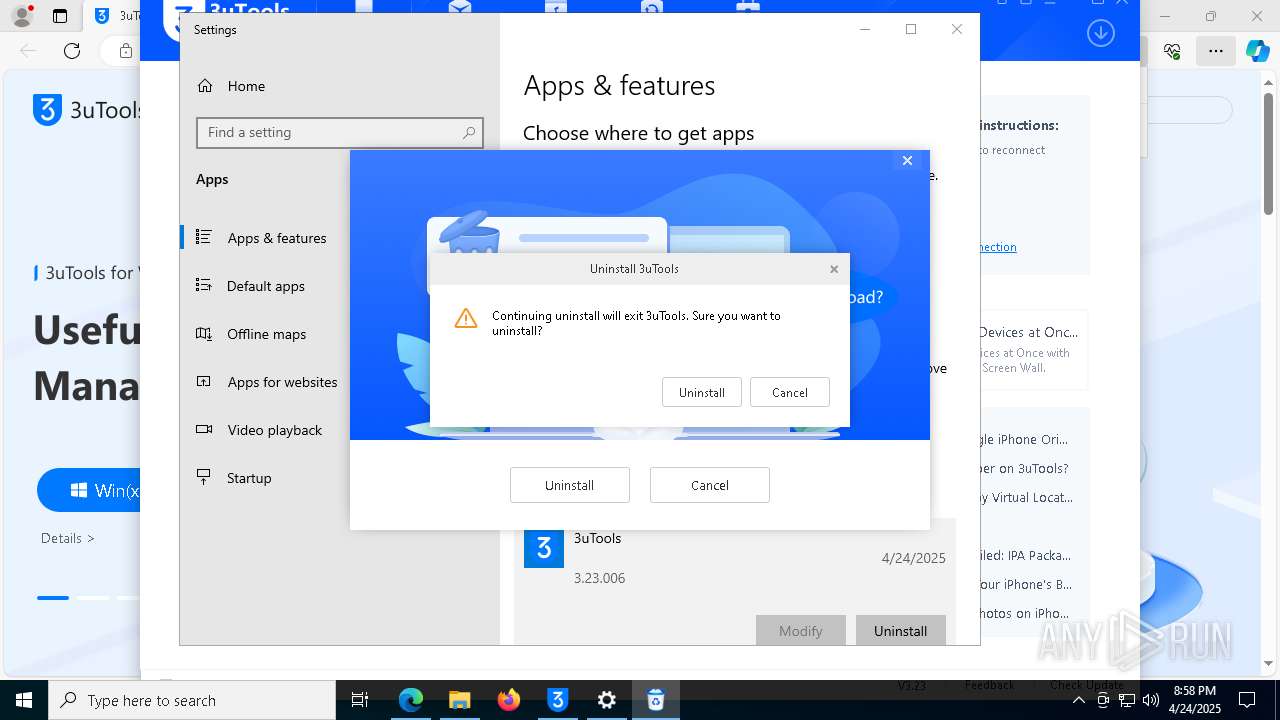The image size is (1280, 720).
Task: Close the Uninstall 3uTools message box
Action: coord(834,269)
